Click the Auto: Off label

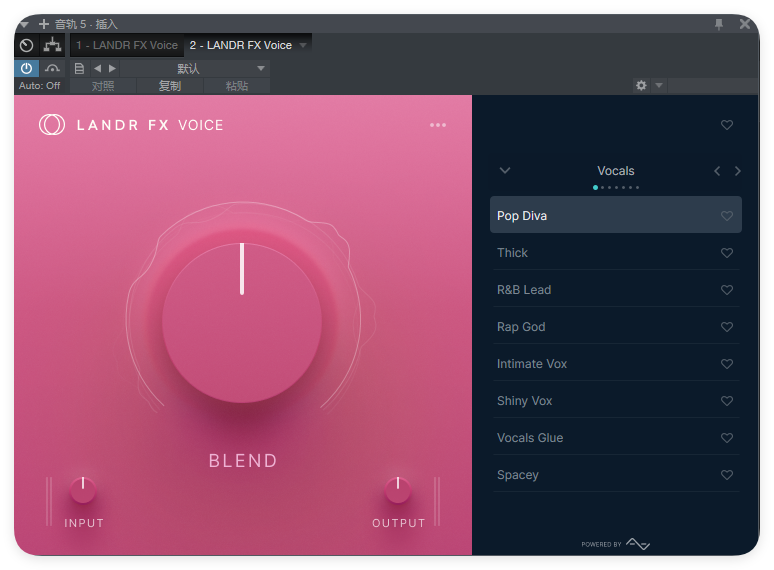39,85
